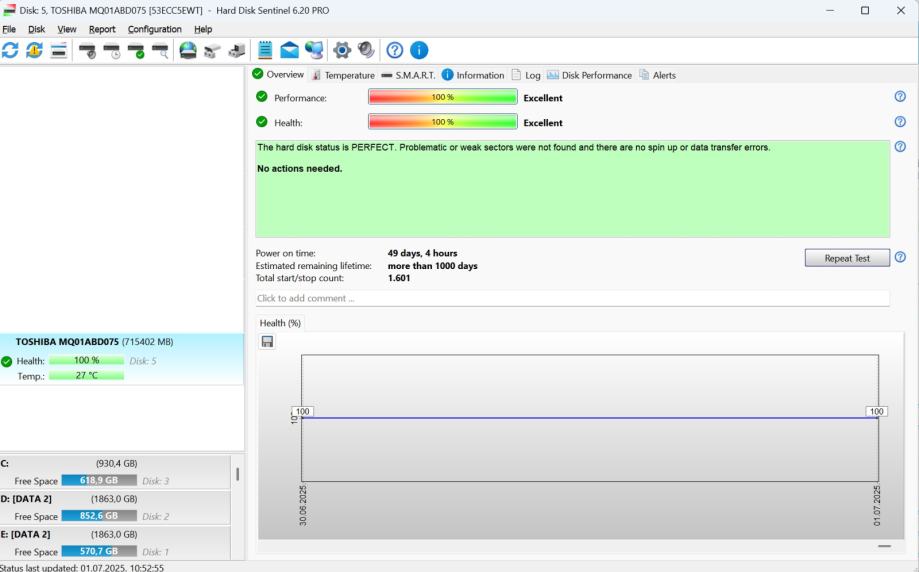Screen dimensions: 919x572
Task: Click the speaker sound toolbar icon
Action: click(x=366, y=51)
